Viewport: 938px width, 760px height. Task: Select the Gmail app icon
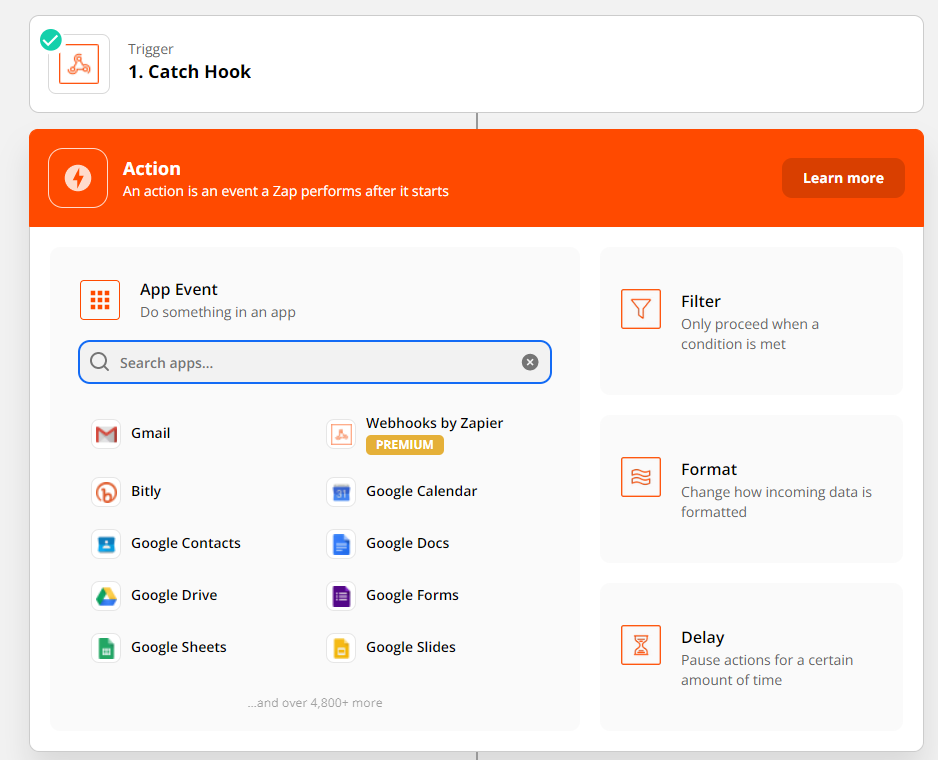106,434
